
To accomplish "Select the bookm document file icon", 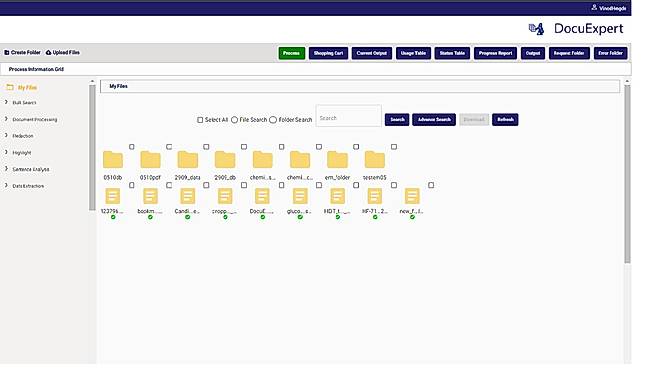I will pyautogui.click(x=150, y=196).
